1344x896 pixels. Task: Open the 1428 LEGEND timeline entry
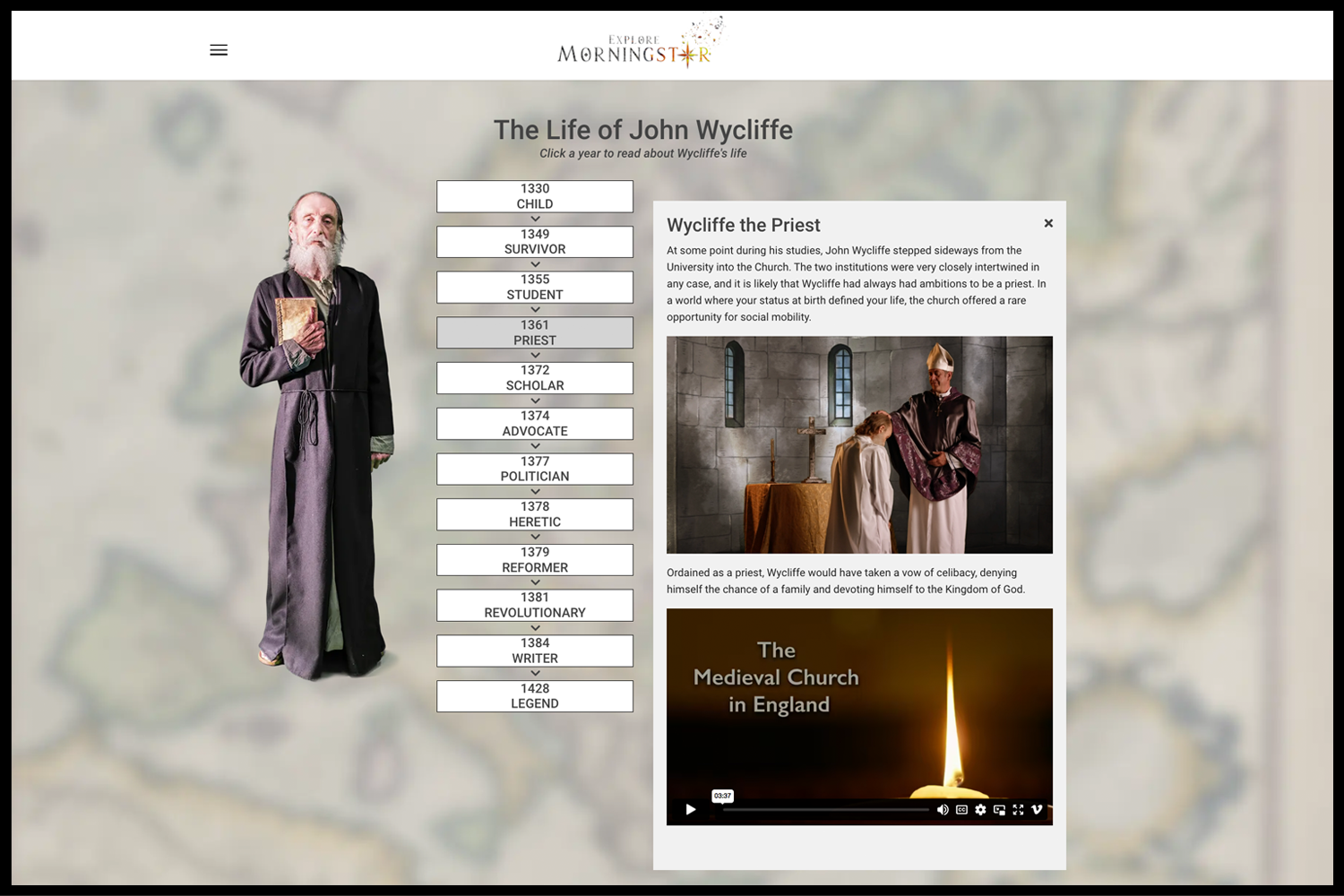535,696
